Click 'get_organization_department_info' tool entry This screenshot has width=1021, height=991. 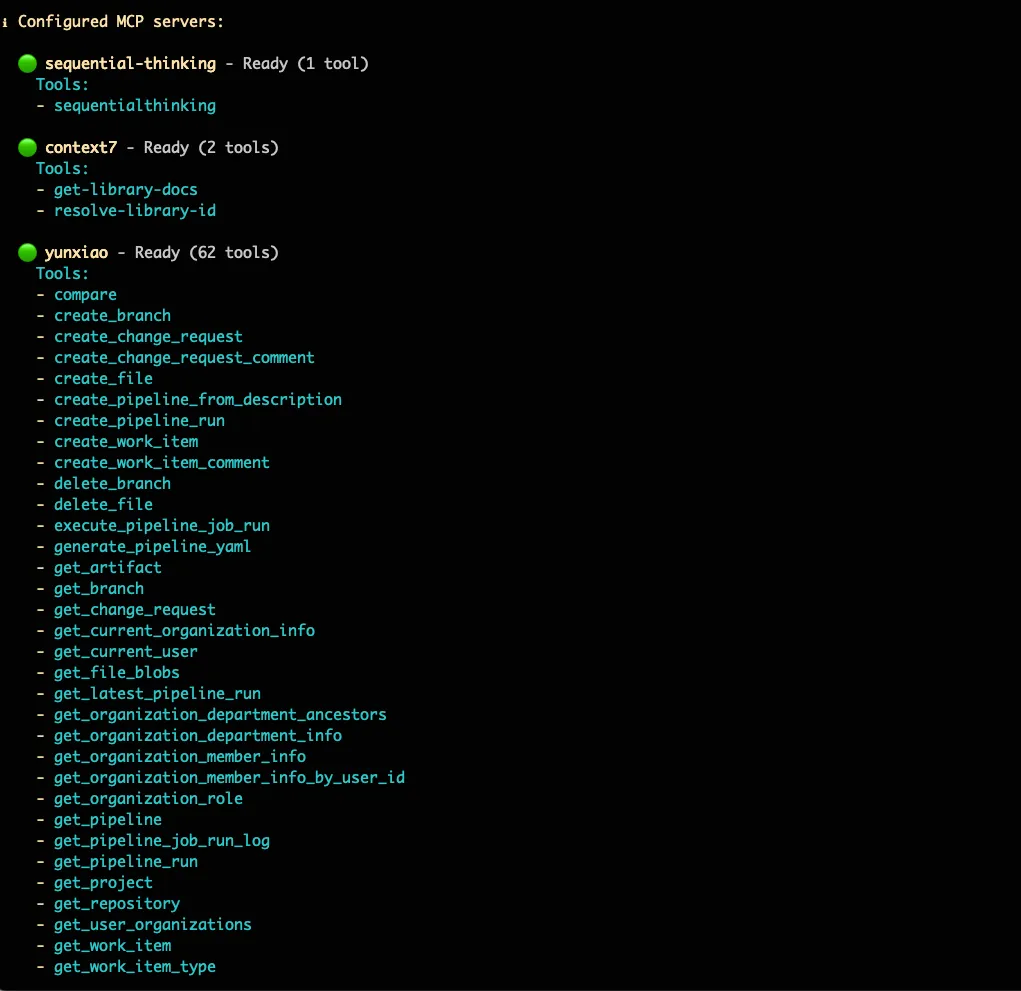point(198,736)
